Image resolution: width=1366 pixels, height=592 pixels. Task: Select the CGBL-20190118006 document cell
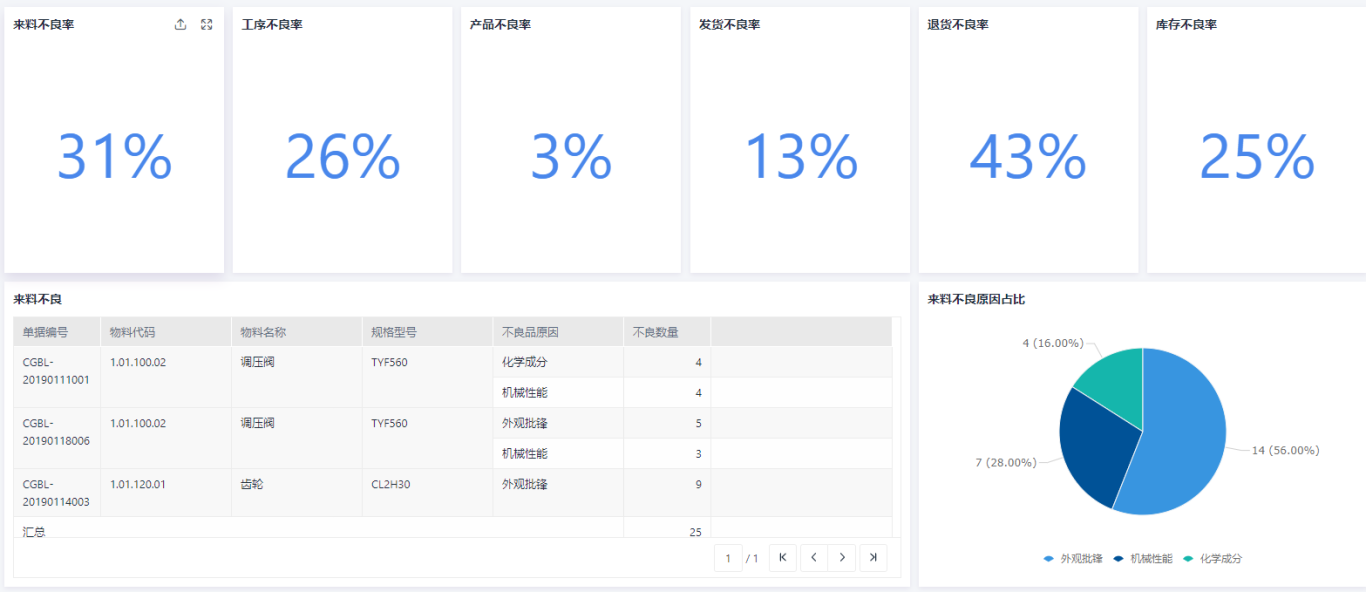[57, 438]
